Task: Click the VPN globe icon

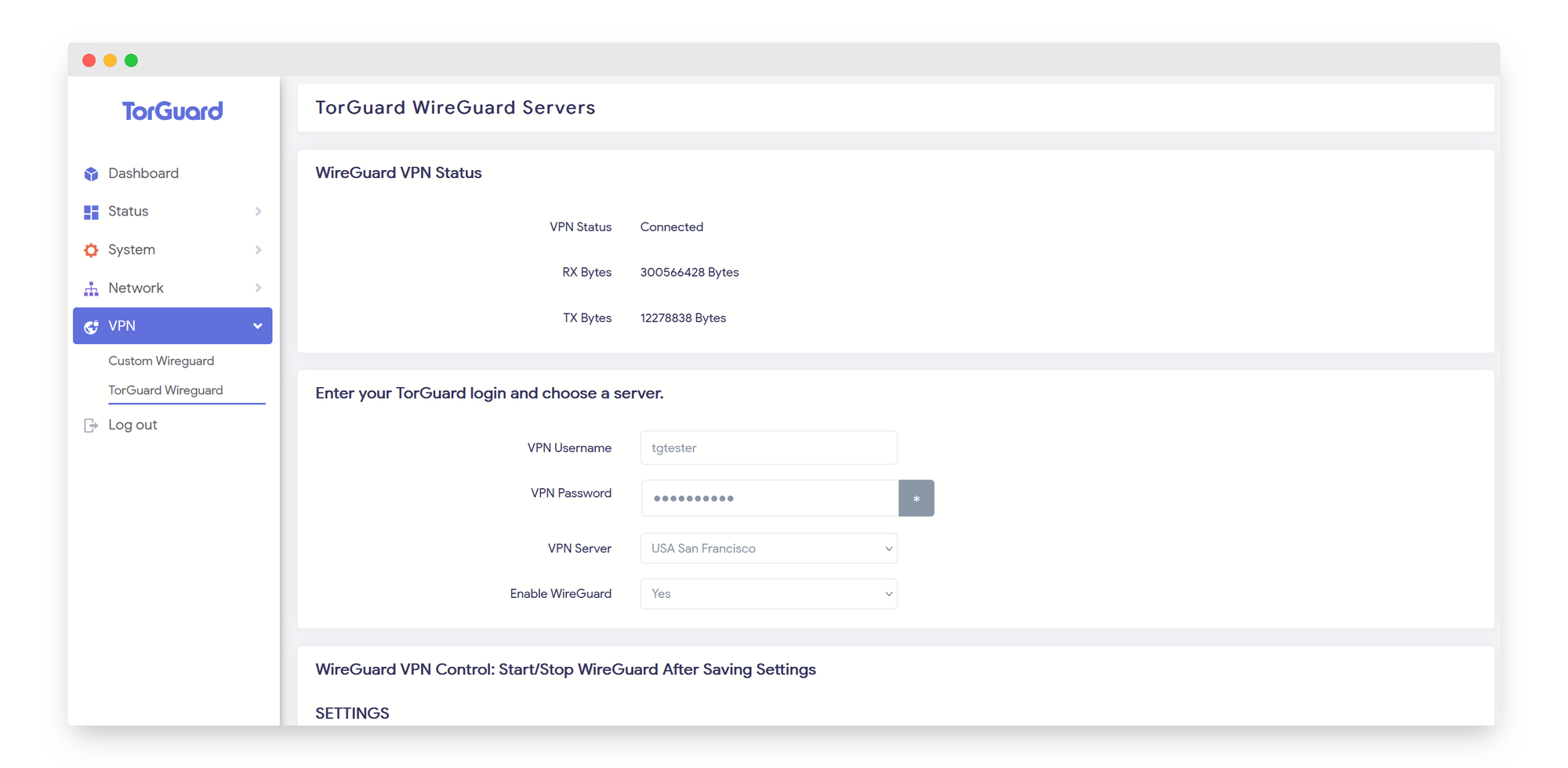Action: point(91,326)
